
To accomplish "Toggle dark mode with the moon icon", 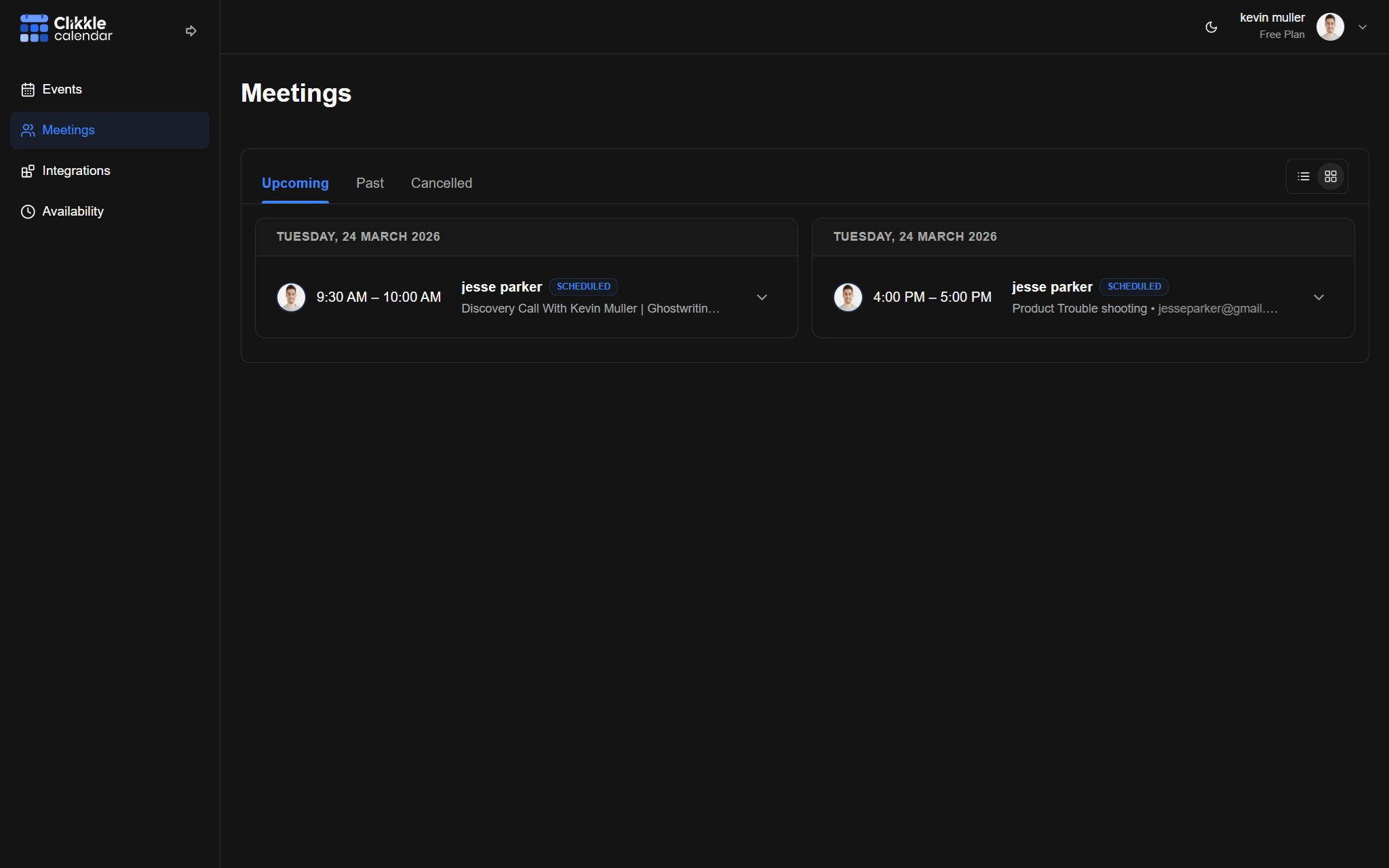I will pos(1211,27).
